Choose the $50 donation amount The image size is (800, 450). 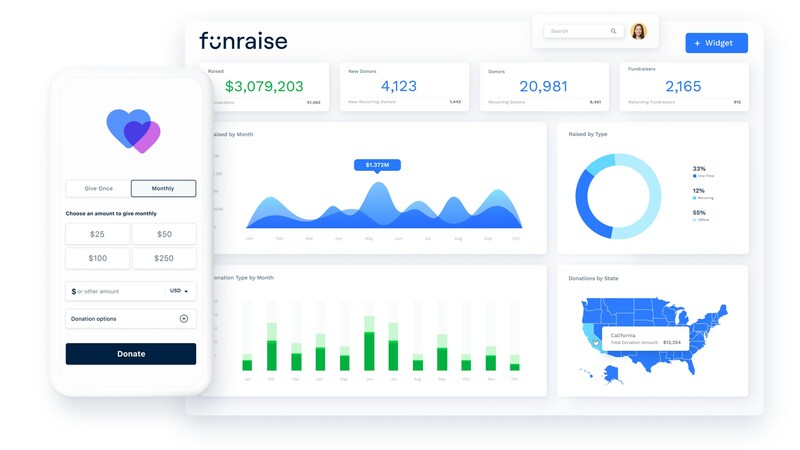(x=164, y=234)
